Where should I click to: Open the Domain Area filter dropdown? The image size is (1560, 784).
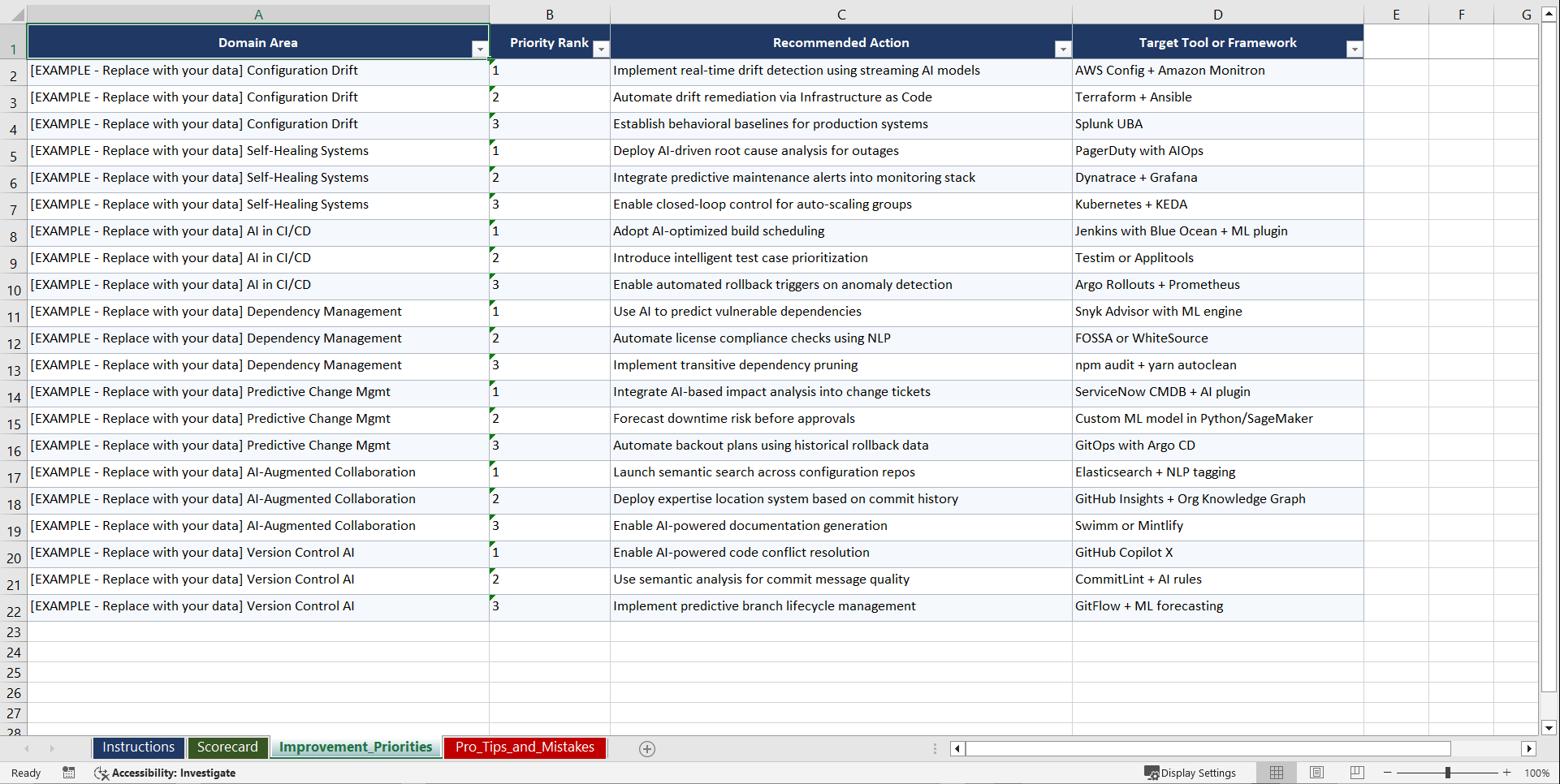click(480, 50)
